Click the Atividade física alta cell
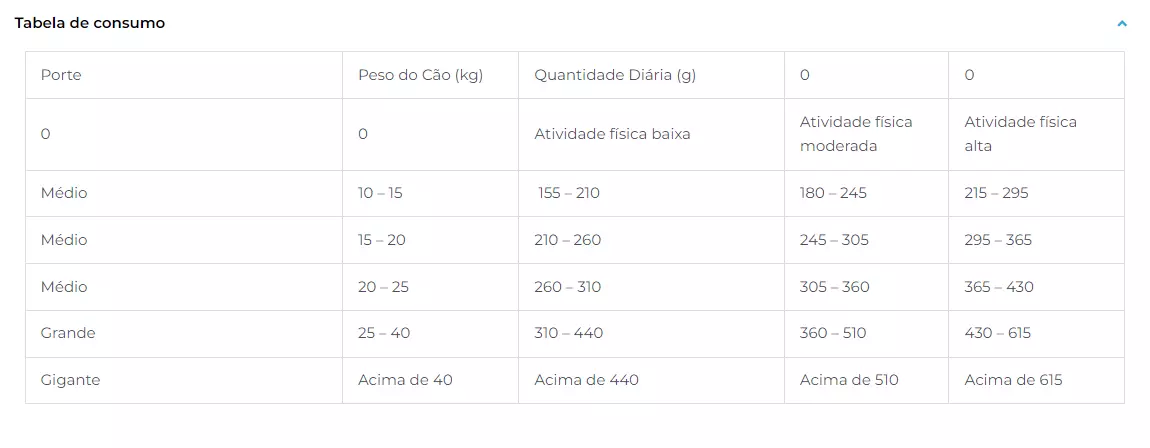 tap(1036, 134)
